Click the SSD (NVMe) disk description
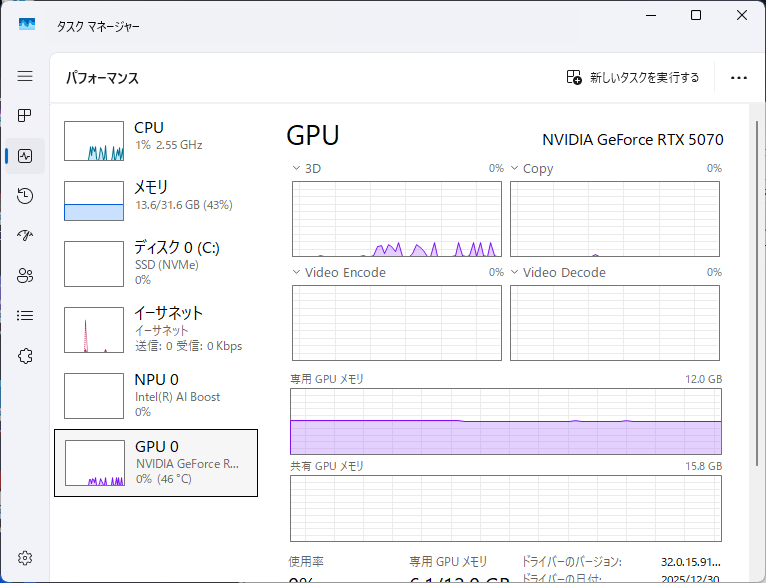 pos(167,265)
